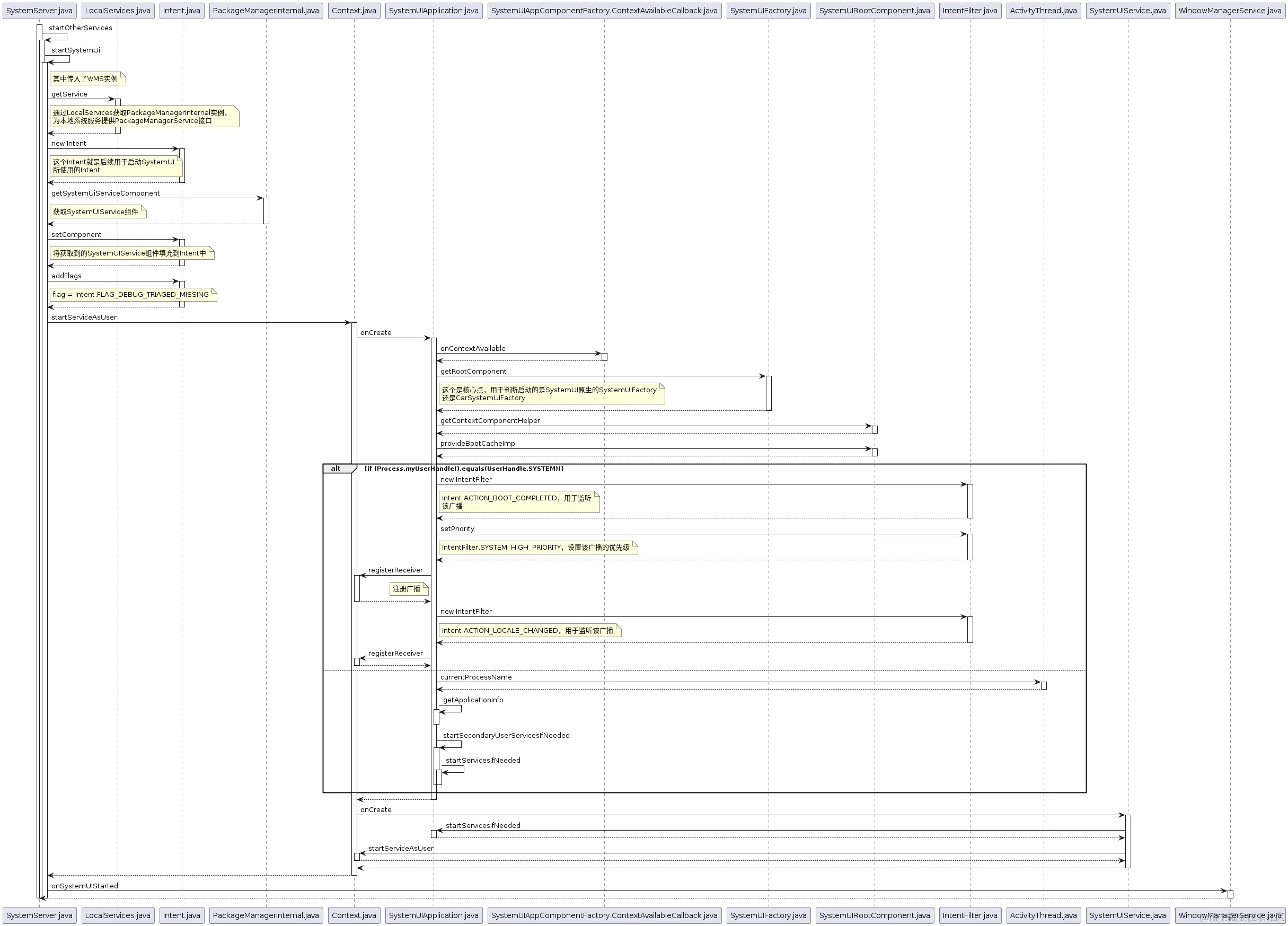1288x926 pixels.
Task: Click top SystemUIService.java participant header
Action: coord(1127,10)
